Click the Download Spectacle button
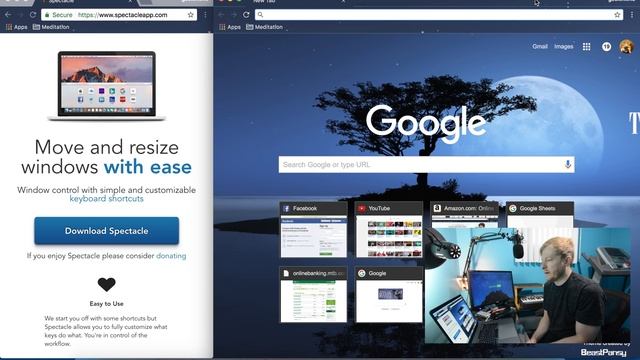 pos(107,231)
